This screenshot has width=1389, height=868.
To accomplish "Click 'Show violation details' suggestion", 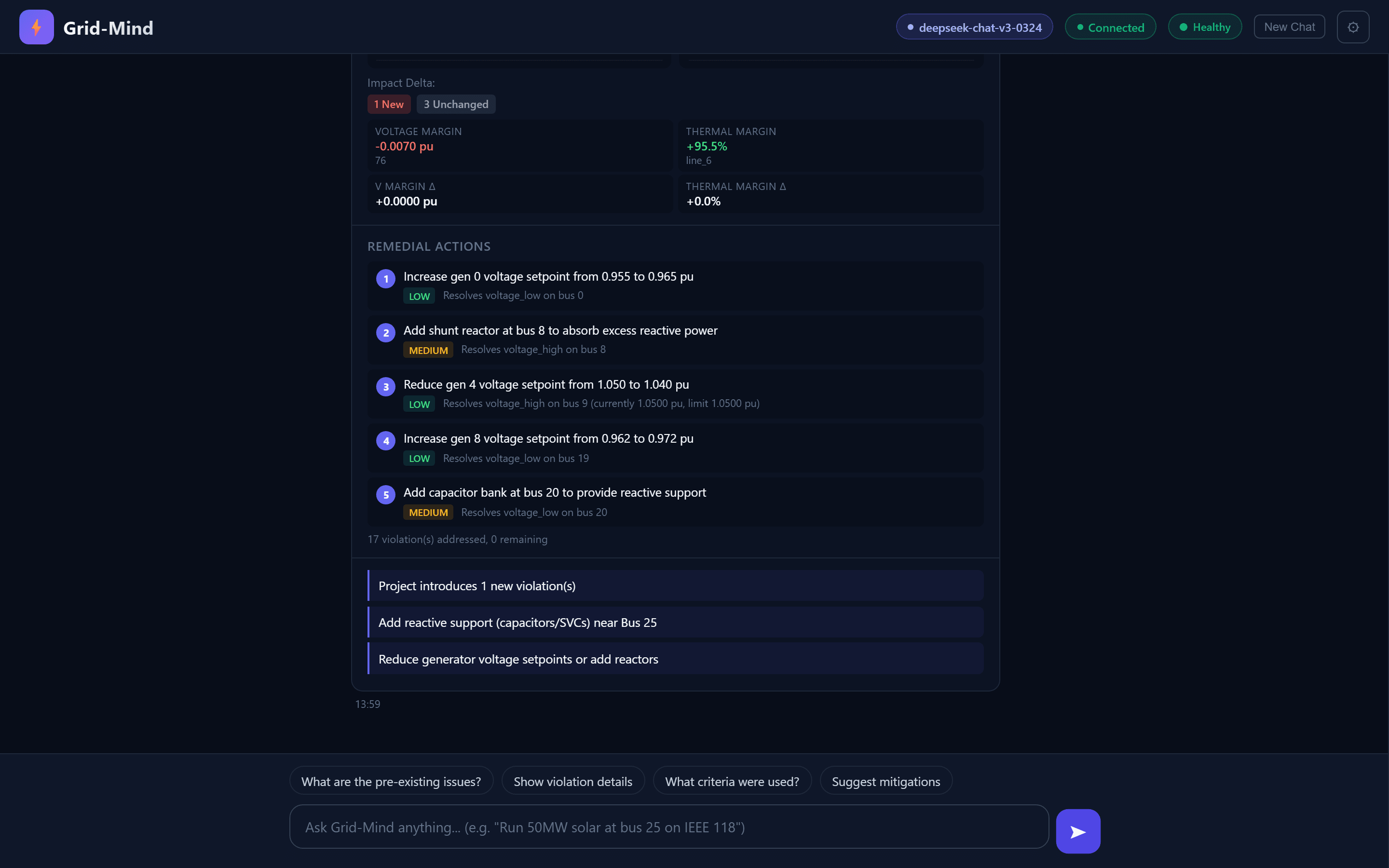I will 572,781.
